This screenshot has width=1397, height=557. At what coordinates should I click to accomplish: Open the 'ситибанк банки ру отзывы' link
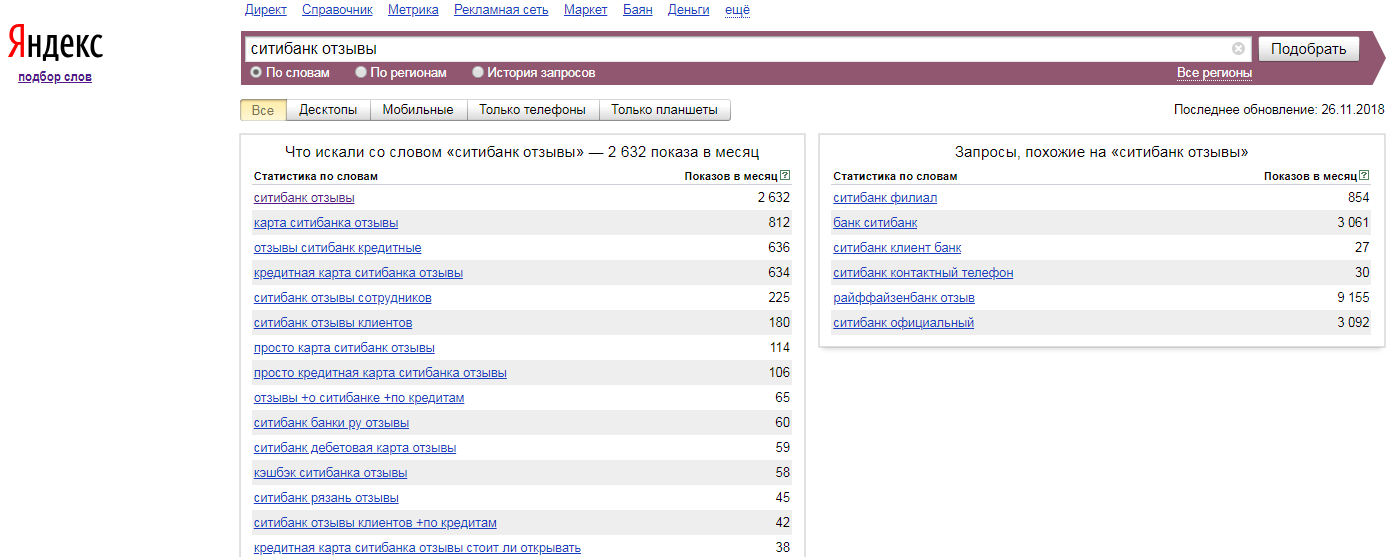pos(331,423)
